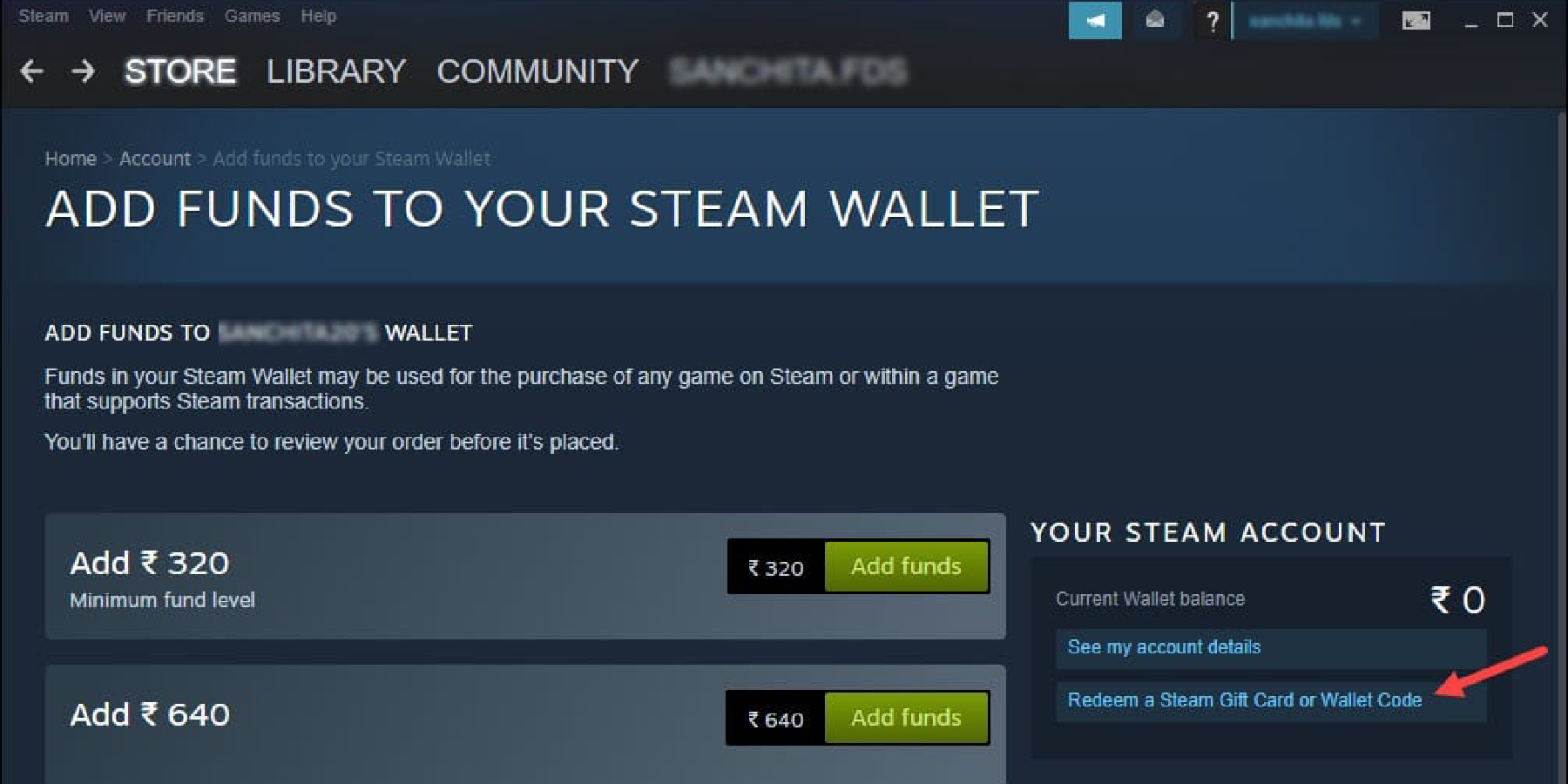Switch to the LIBRARY tab
The height and width of the screenshot is (784, 1568).
click(x=336, y=71)
